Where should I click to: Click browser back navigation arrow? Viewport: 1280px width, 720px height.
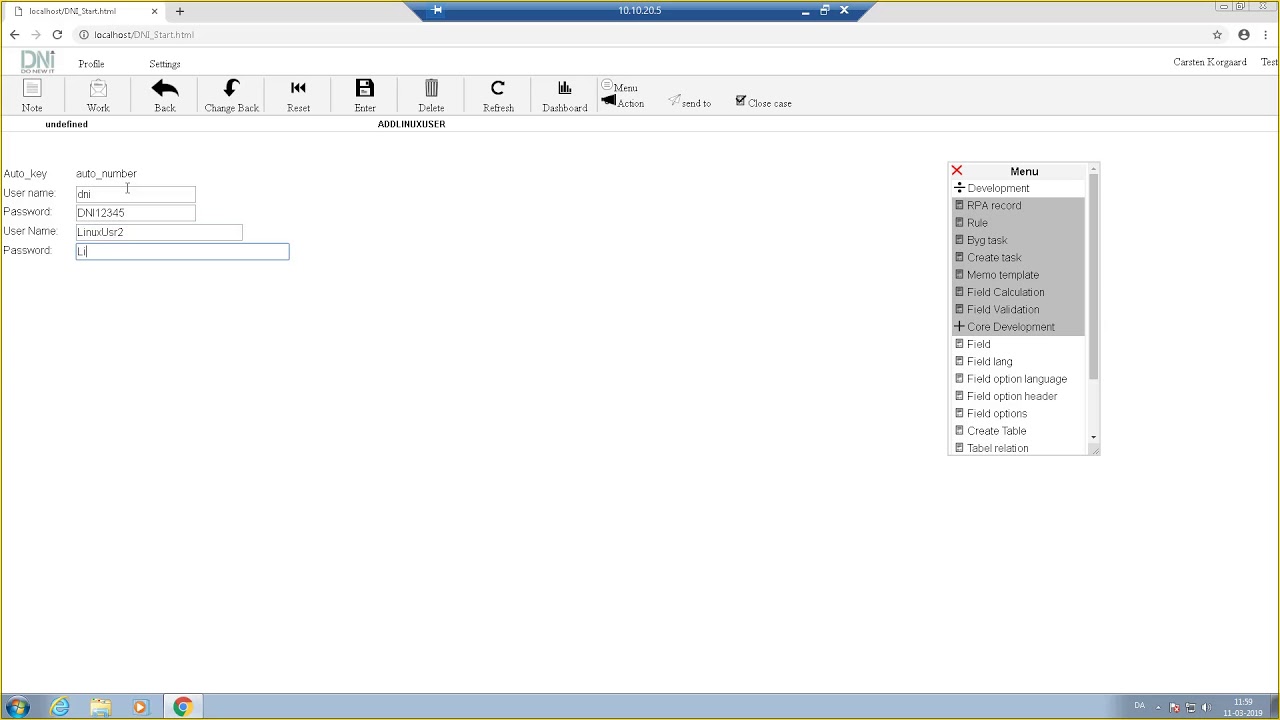[x=14, y=35]
